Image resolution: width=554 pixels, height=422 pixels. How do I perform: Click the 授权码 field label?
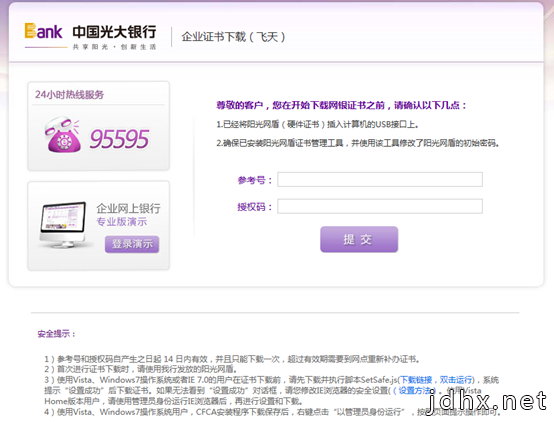tap(254, 207)
